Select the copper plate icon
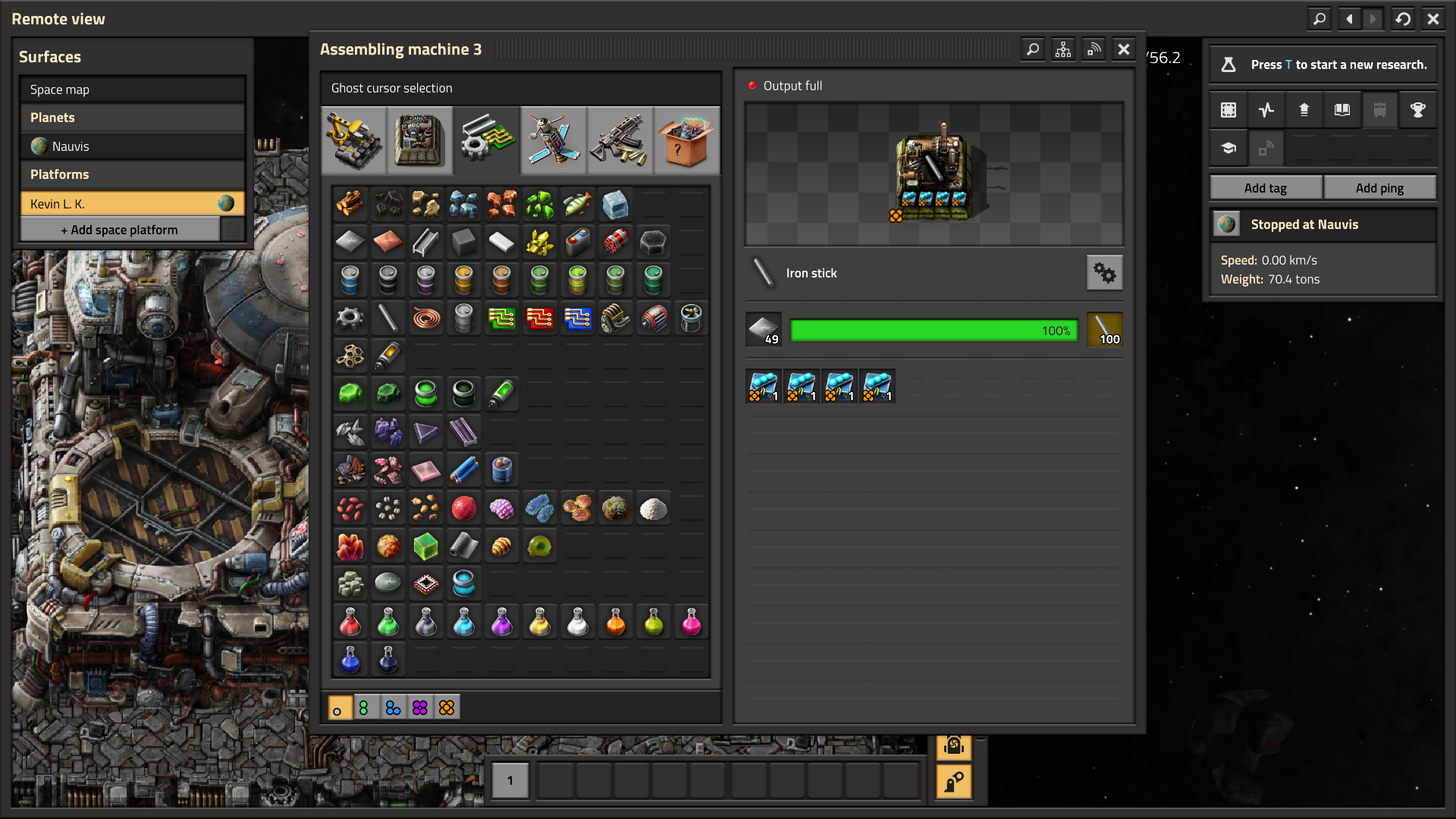 click(x=388, y=242)
